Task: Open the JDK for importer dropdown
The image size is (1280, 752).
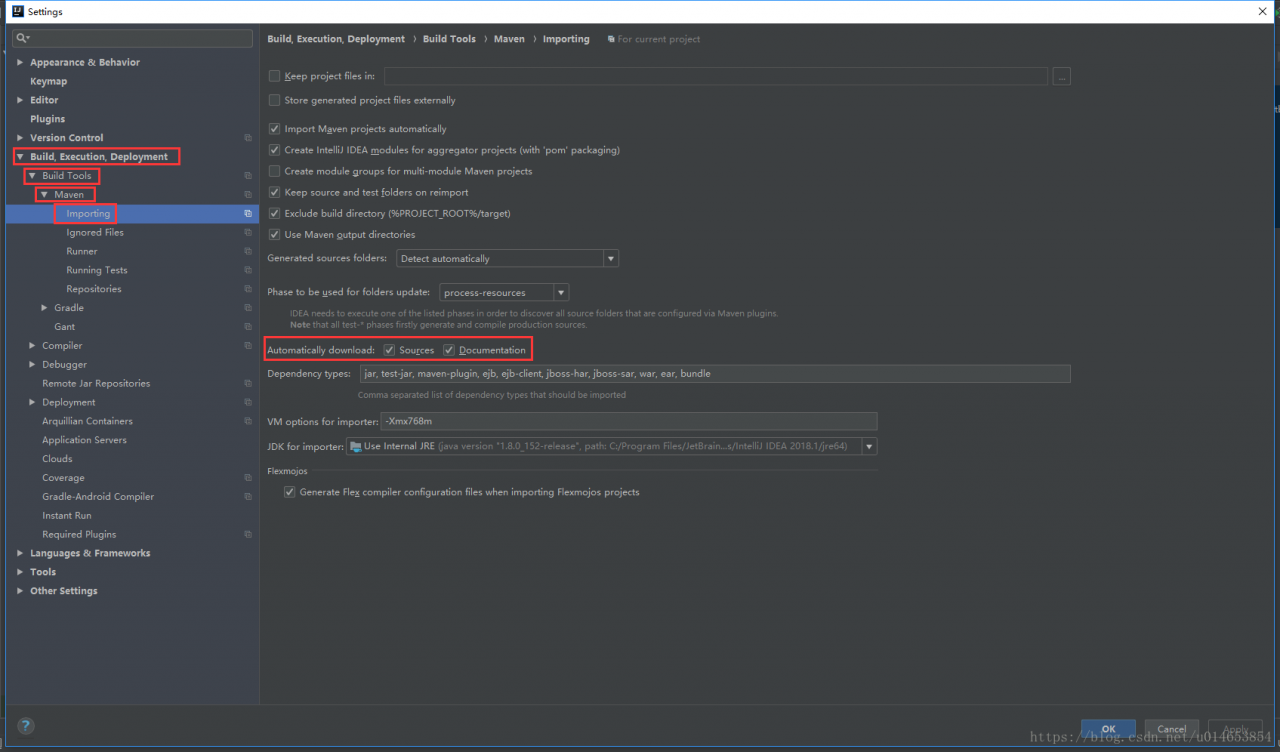Action: point(612,446)
